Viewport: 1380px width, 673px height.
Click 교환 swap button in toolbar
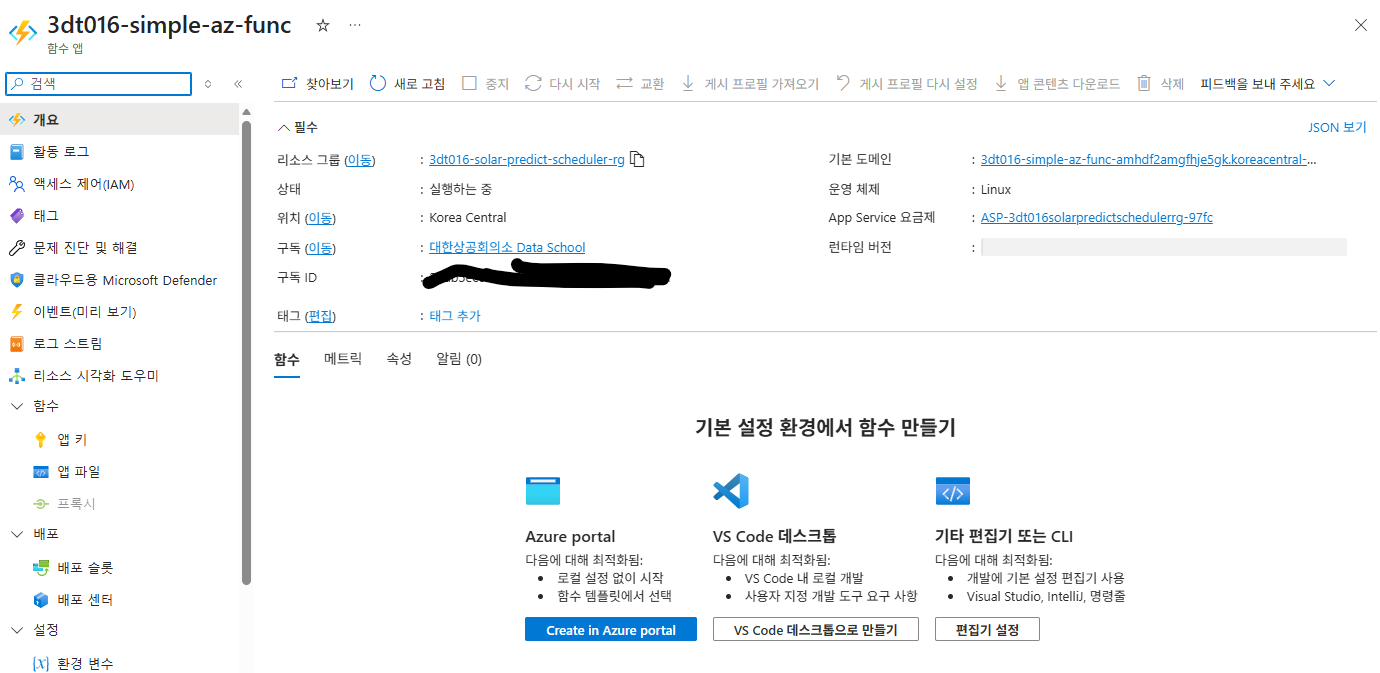[x=640, y=84]
